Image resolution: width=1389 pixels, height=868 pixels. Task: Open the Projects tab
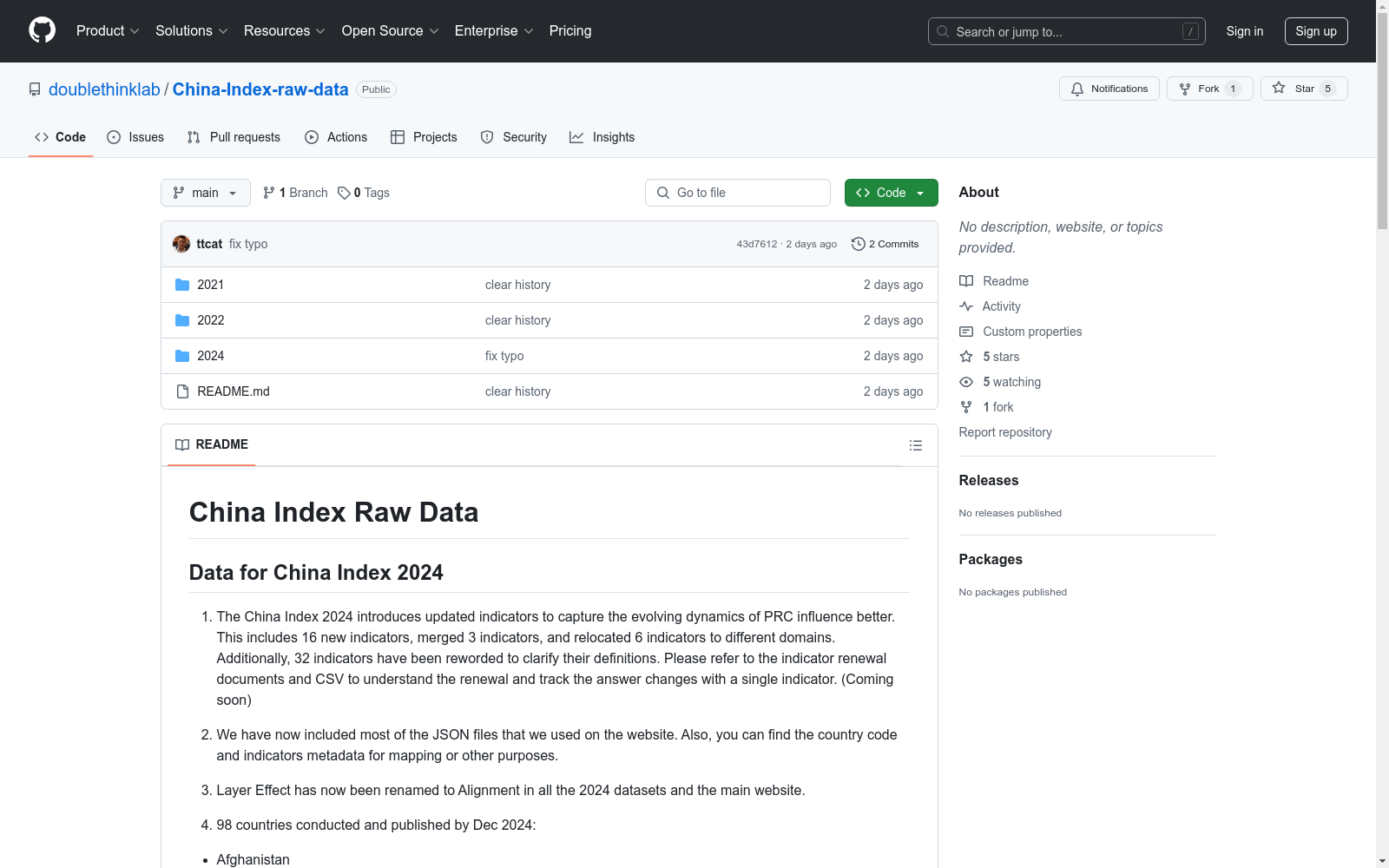(424, 137)
